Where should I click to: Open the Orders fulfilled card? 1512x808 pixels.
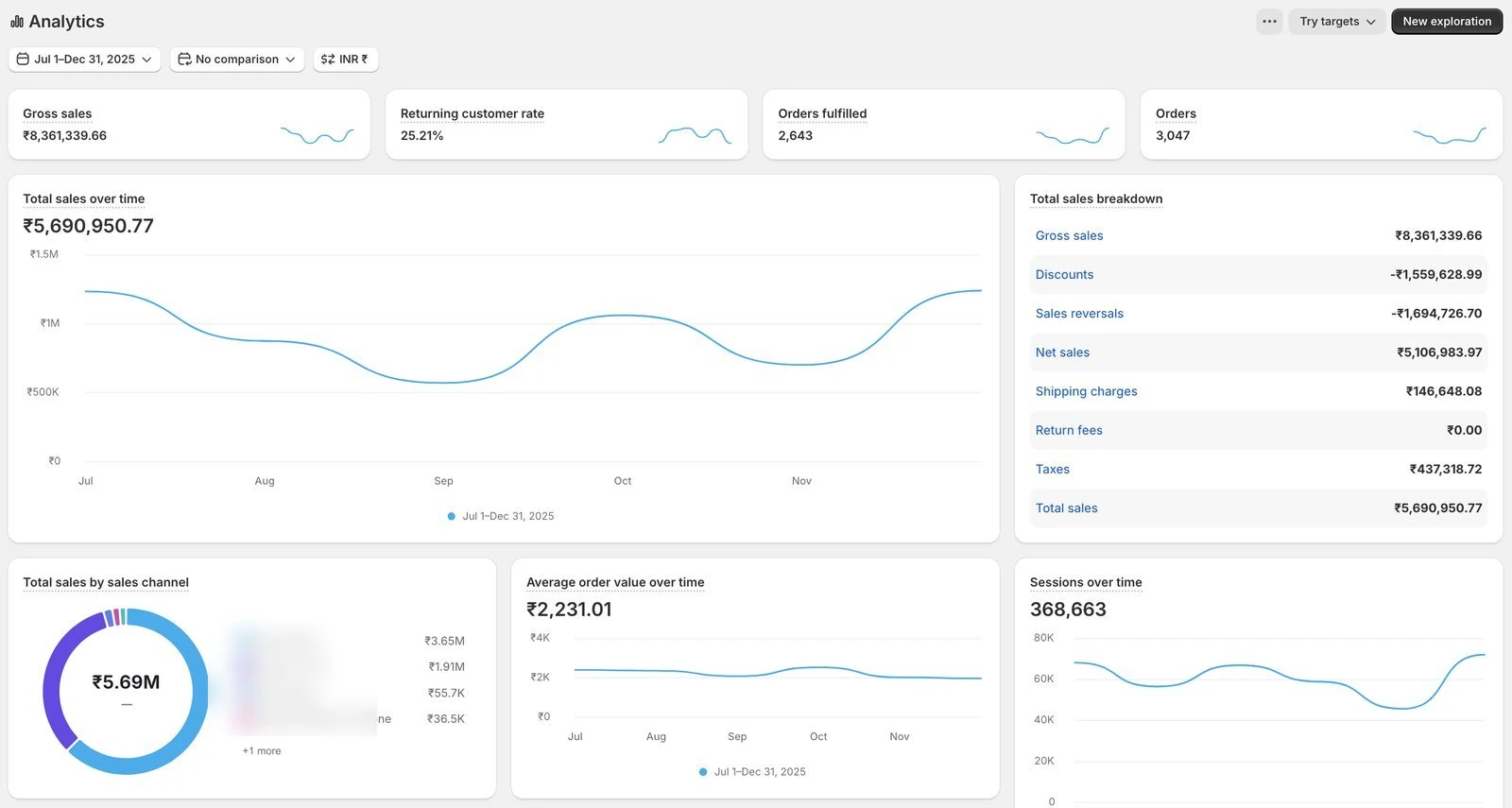pyautogui.click(x=944, y=125)
